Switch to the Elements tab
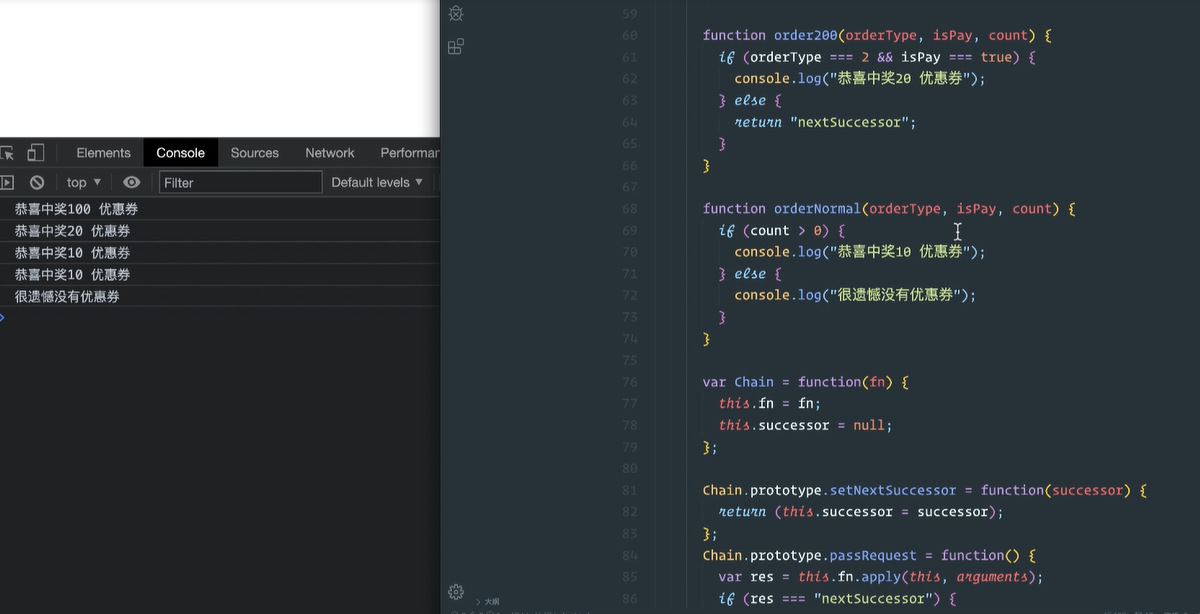The width and height of the screenshot is (1200, 614). pyautogui.click(x=103, y=153)
